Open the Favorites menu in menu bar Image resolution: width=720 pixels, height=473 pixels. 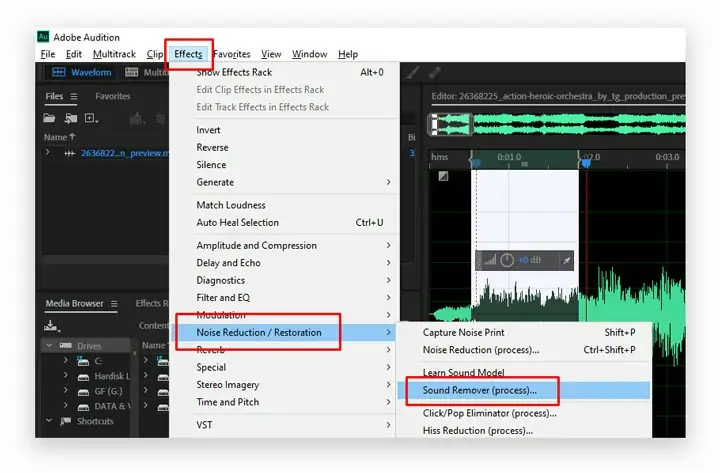232,54
